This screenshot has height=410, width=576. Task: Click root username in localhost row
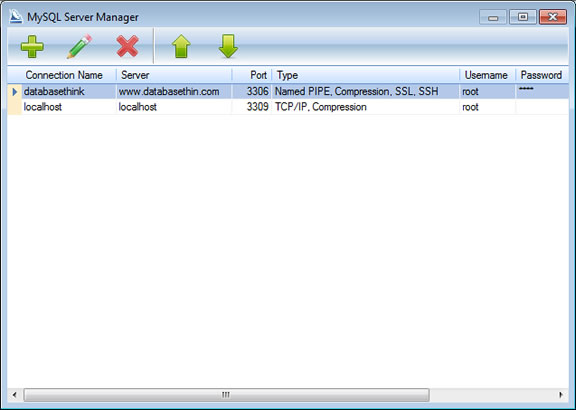(487, 107)
